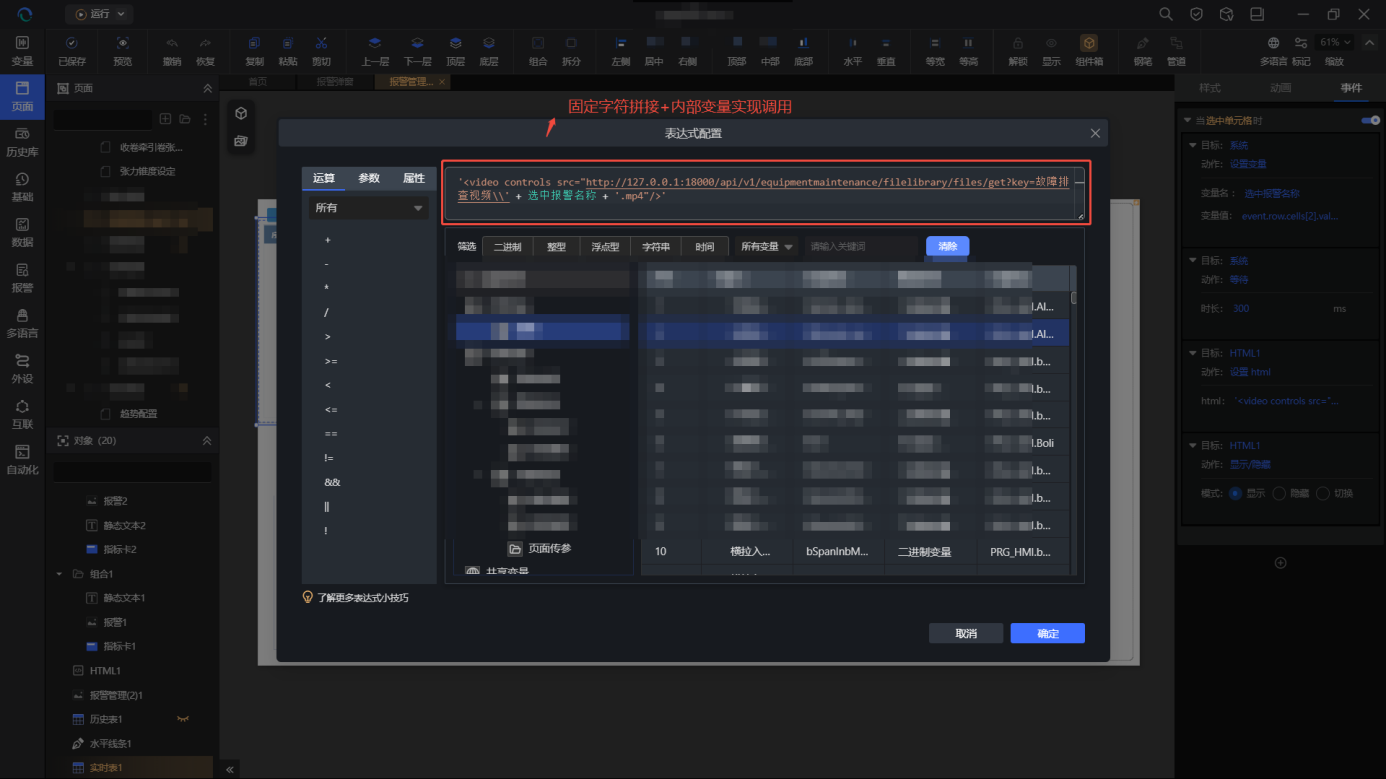Click the 组合 group icon in toolbar

click(538, 44)
